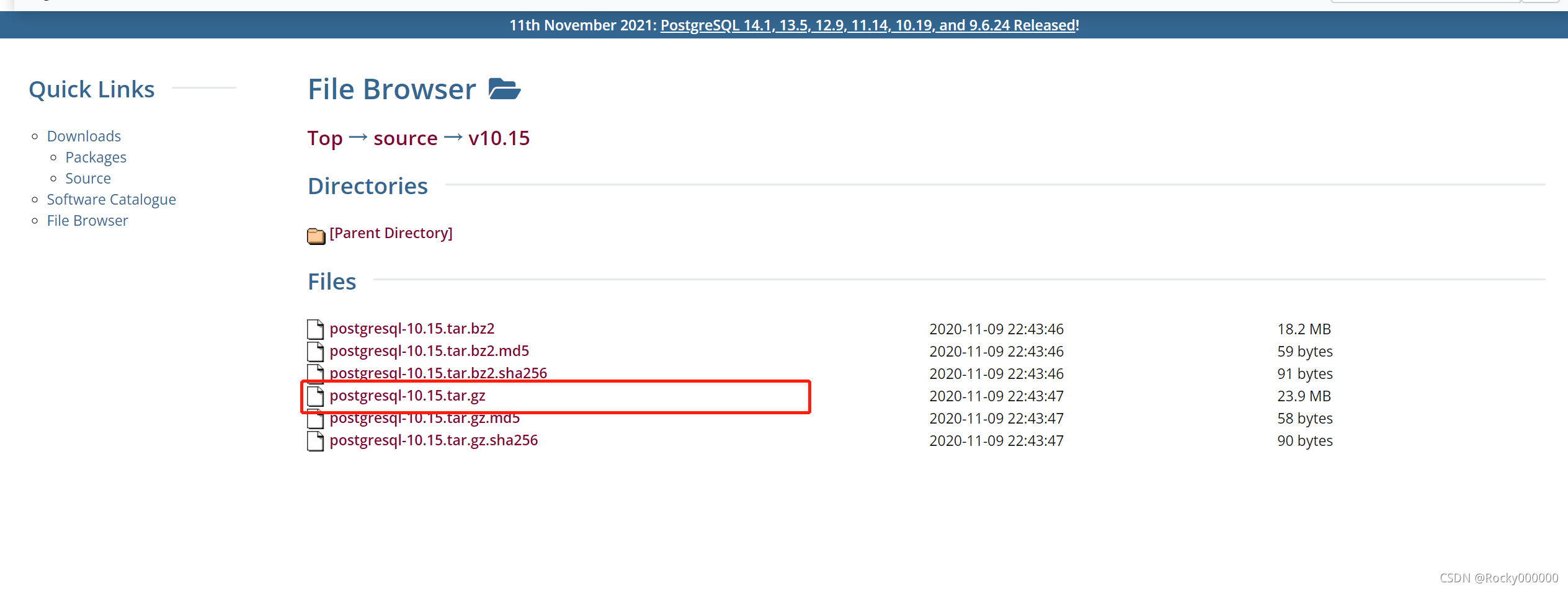The image size is (1568, 591).
Task: Go to Top in breadcrumb
Action: (325, 138)
